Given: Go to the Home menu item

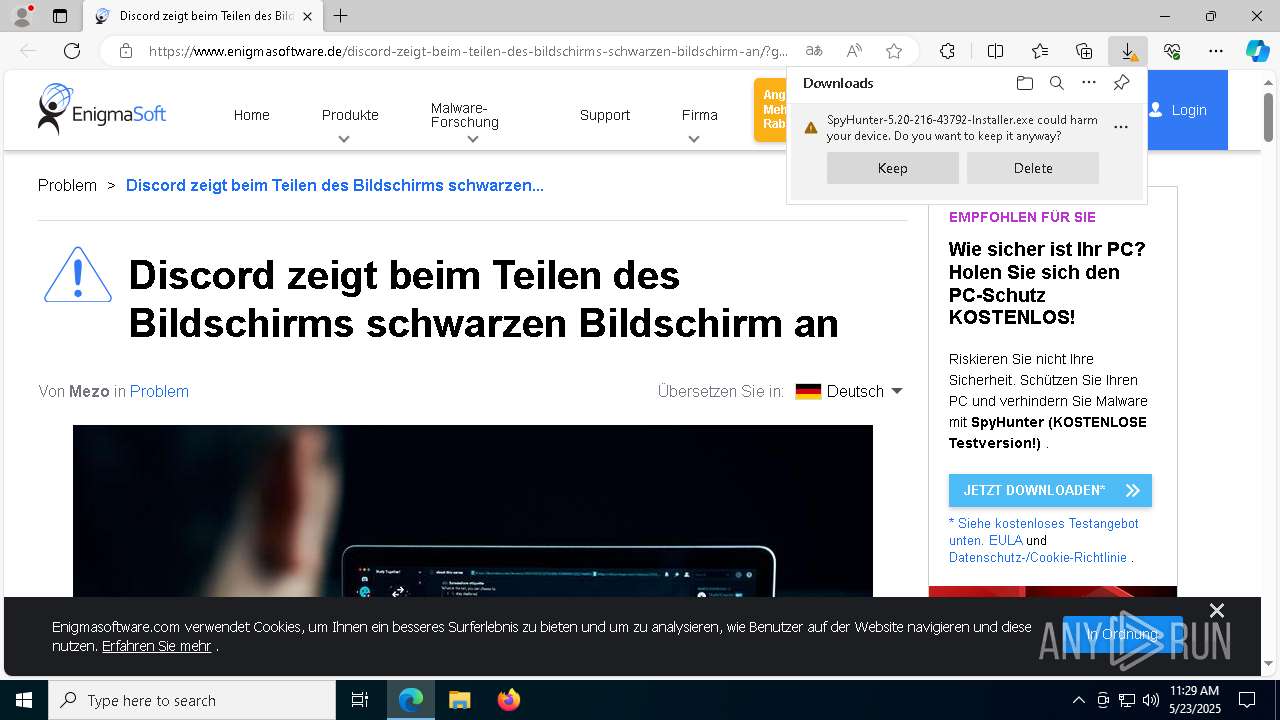Looking at the screenshot, I should [x=252, y=115].
